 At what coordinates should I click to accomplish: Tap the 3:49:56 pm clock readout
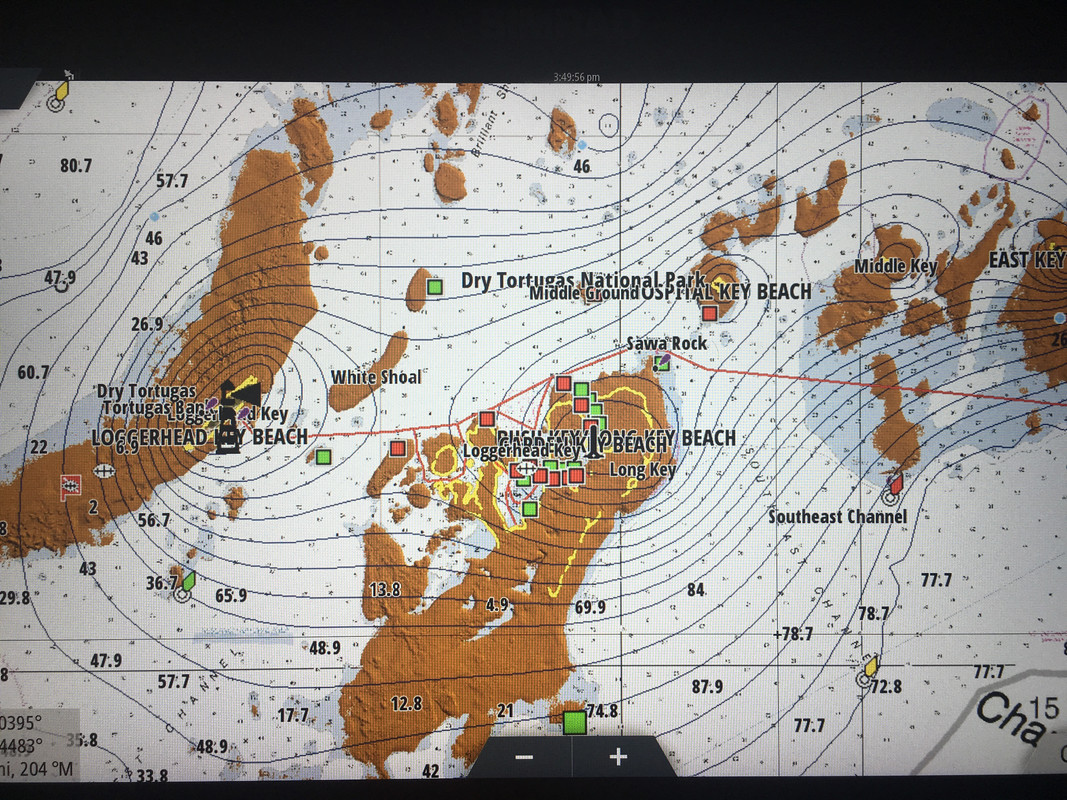[x=576, y=77]
